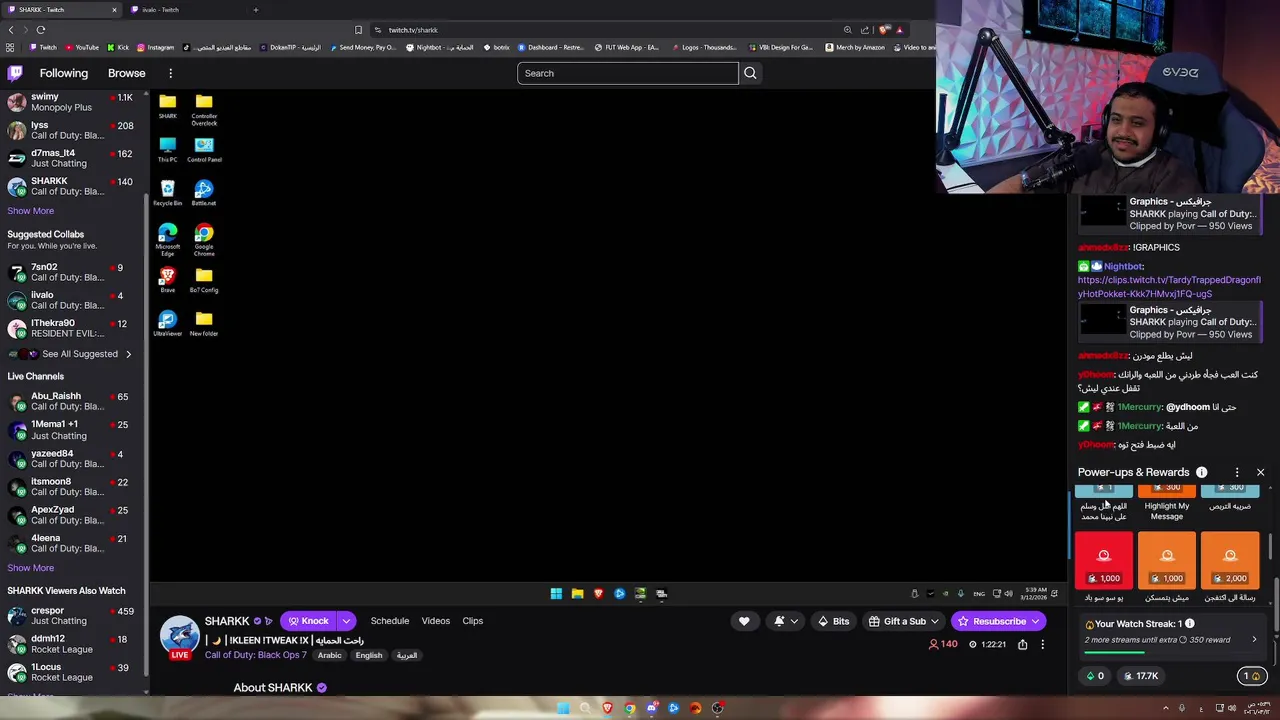Open ddmh12 Rocket League channel

click(72, 644)
